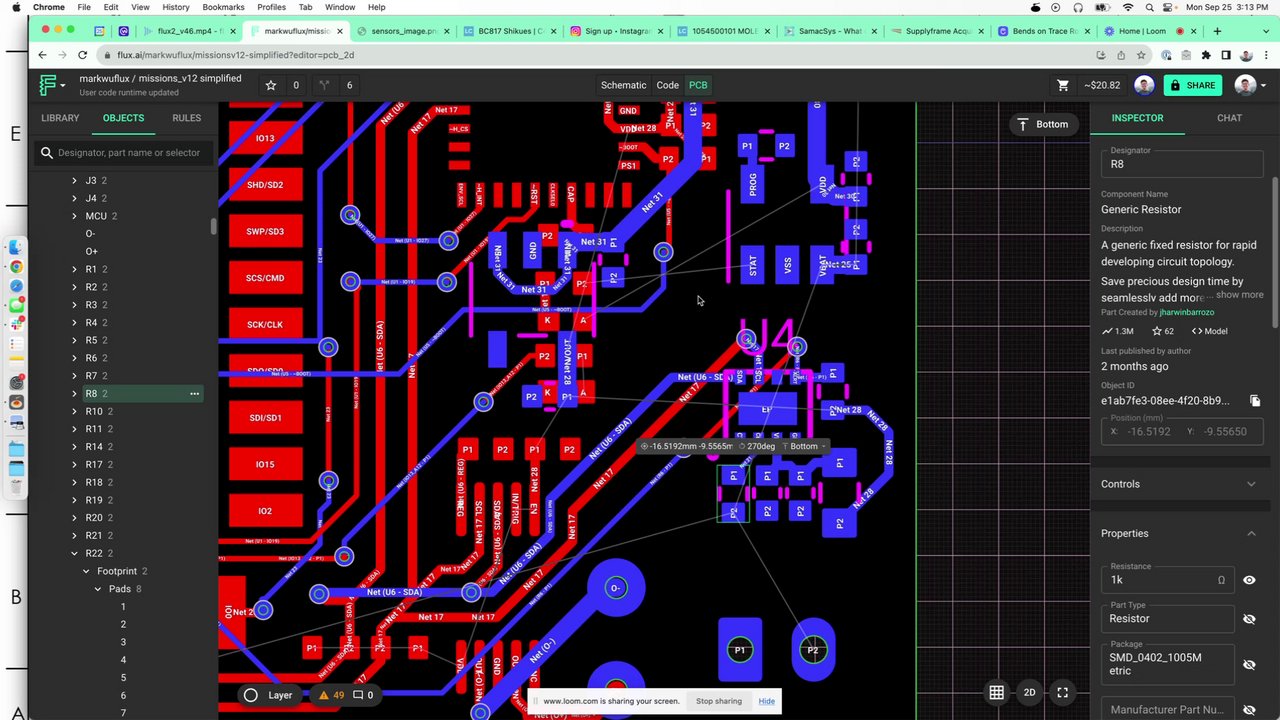Image resolution: width=1280 pixels, height=720 pixels.
Task: Edit the Part Type field Resistor
Action: click(x=1168, y=619)
